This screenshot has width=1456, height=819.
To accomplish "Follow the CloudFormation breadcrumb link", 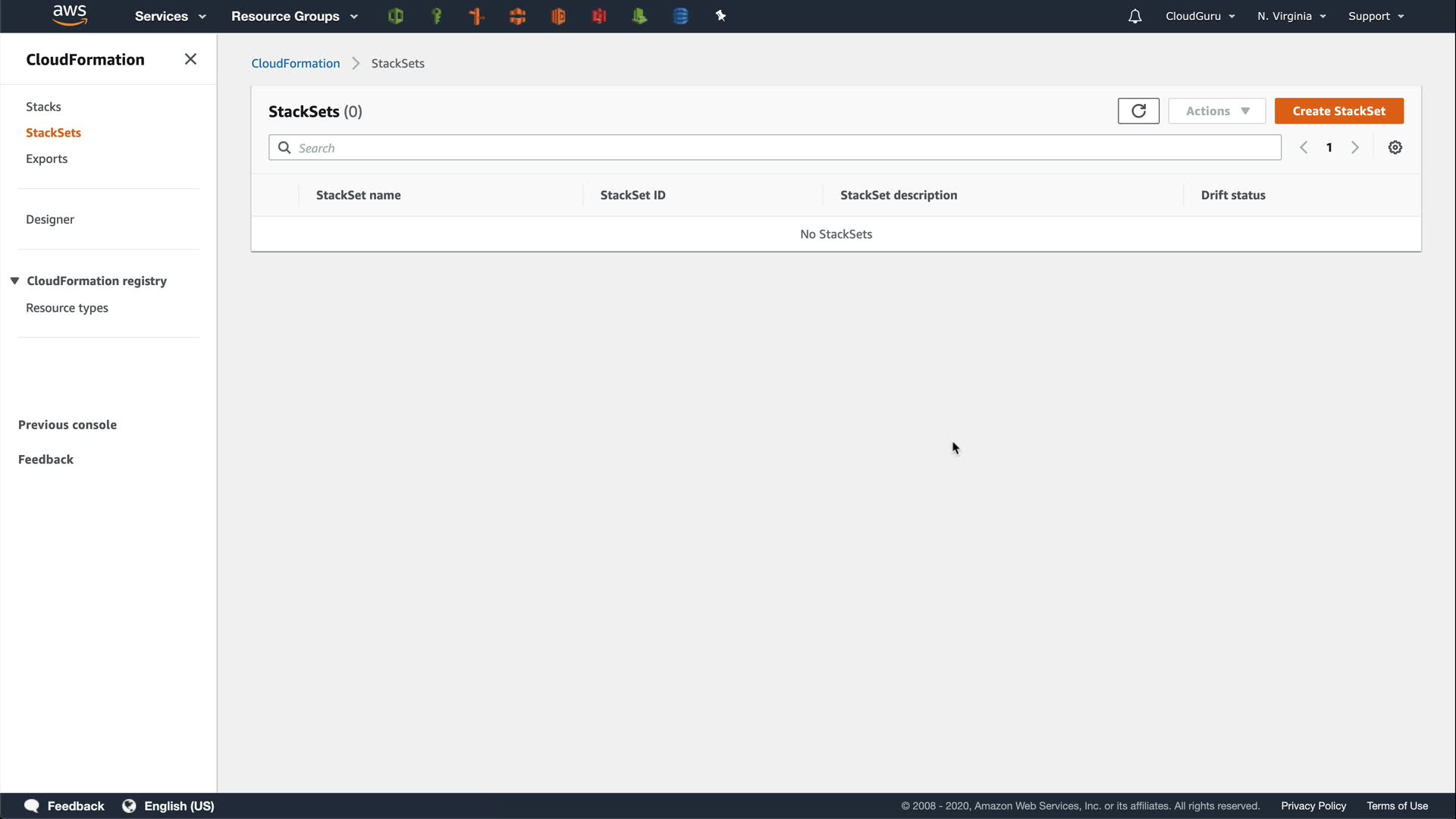I will point(295,64).
